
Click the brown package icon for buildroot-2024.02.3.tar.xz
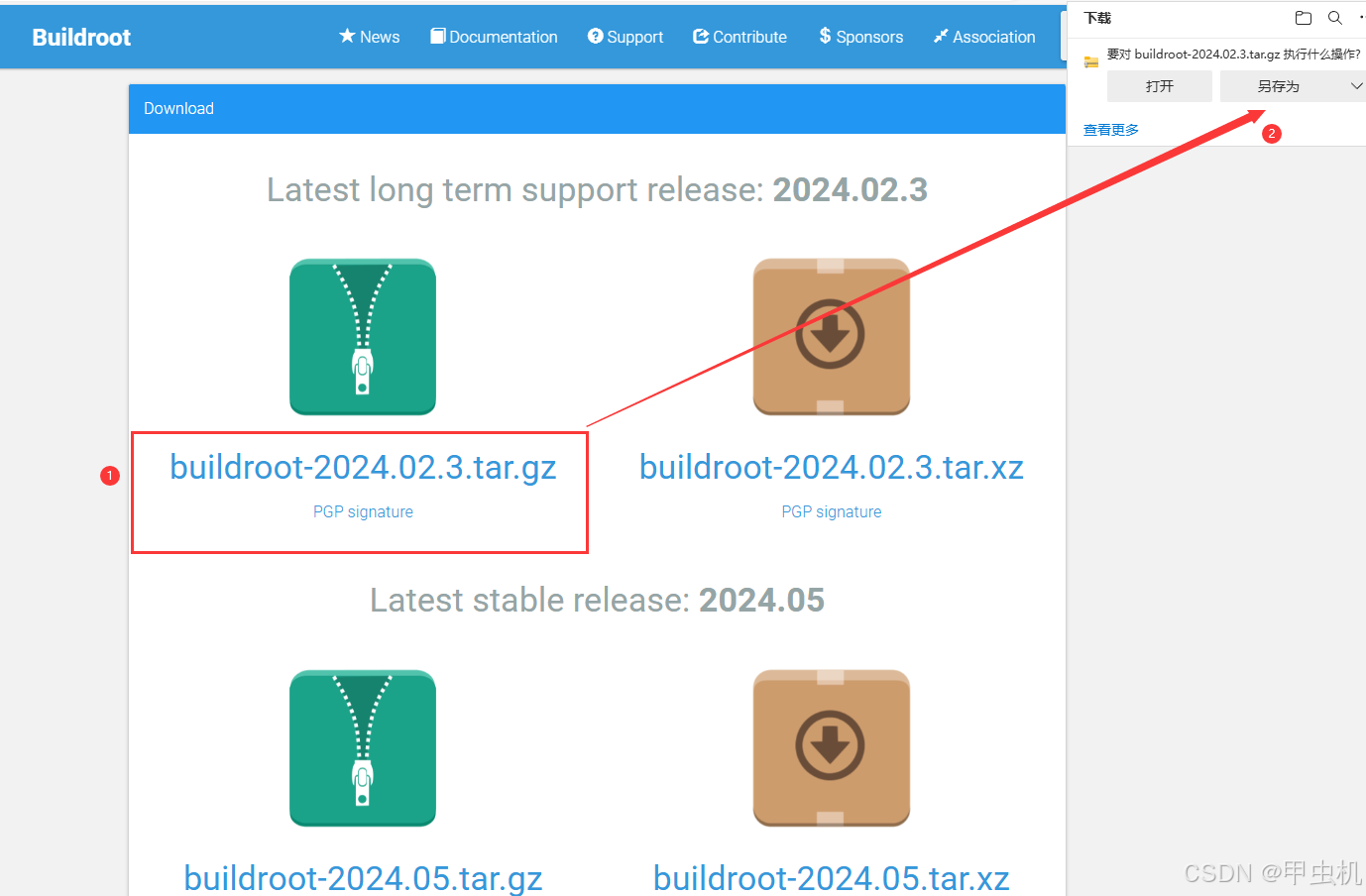coord(832,337)
